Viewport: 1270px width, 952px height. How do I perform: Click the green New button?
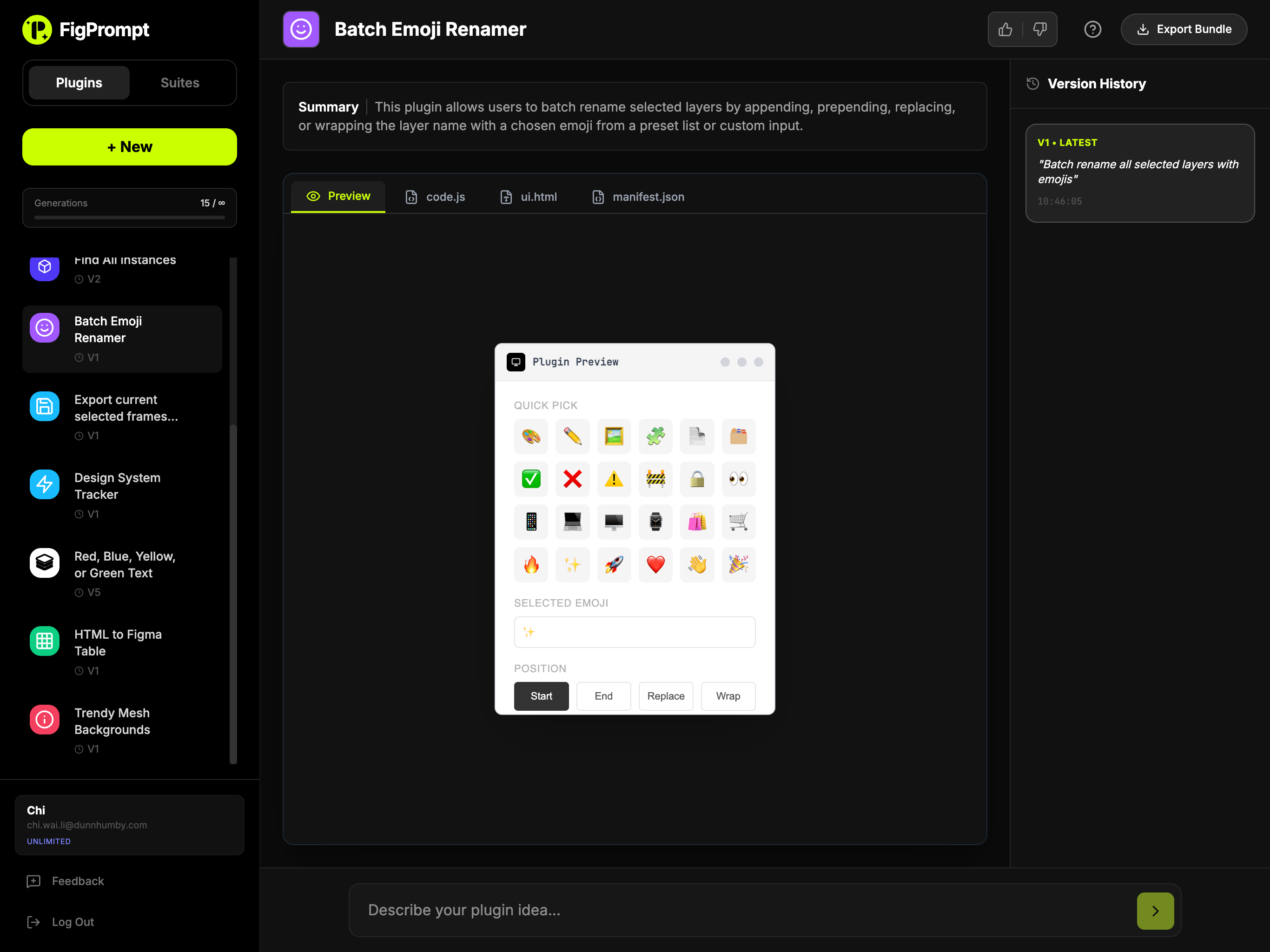(129, 147)
